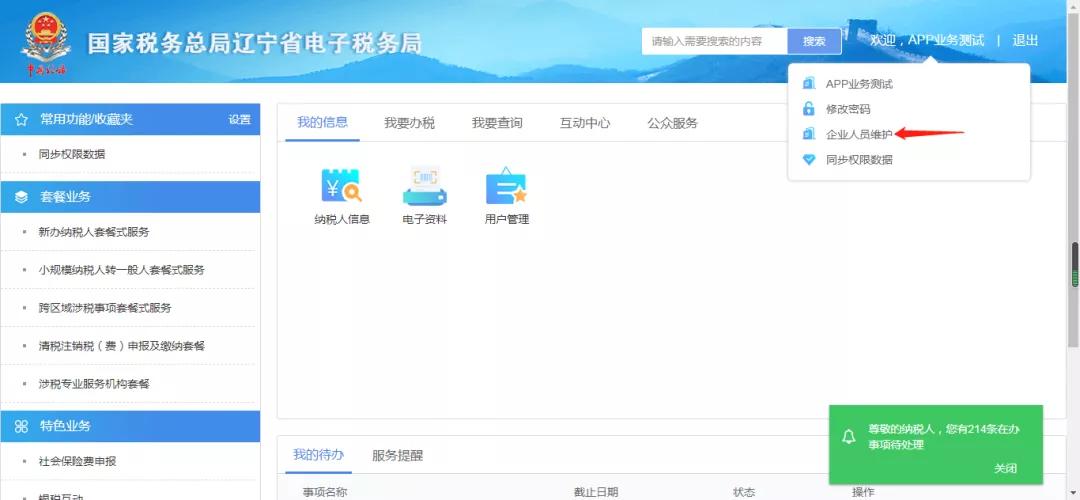Select the 我的待办 tab

coord(318,455)
